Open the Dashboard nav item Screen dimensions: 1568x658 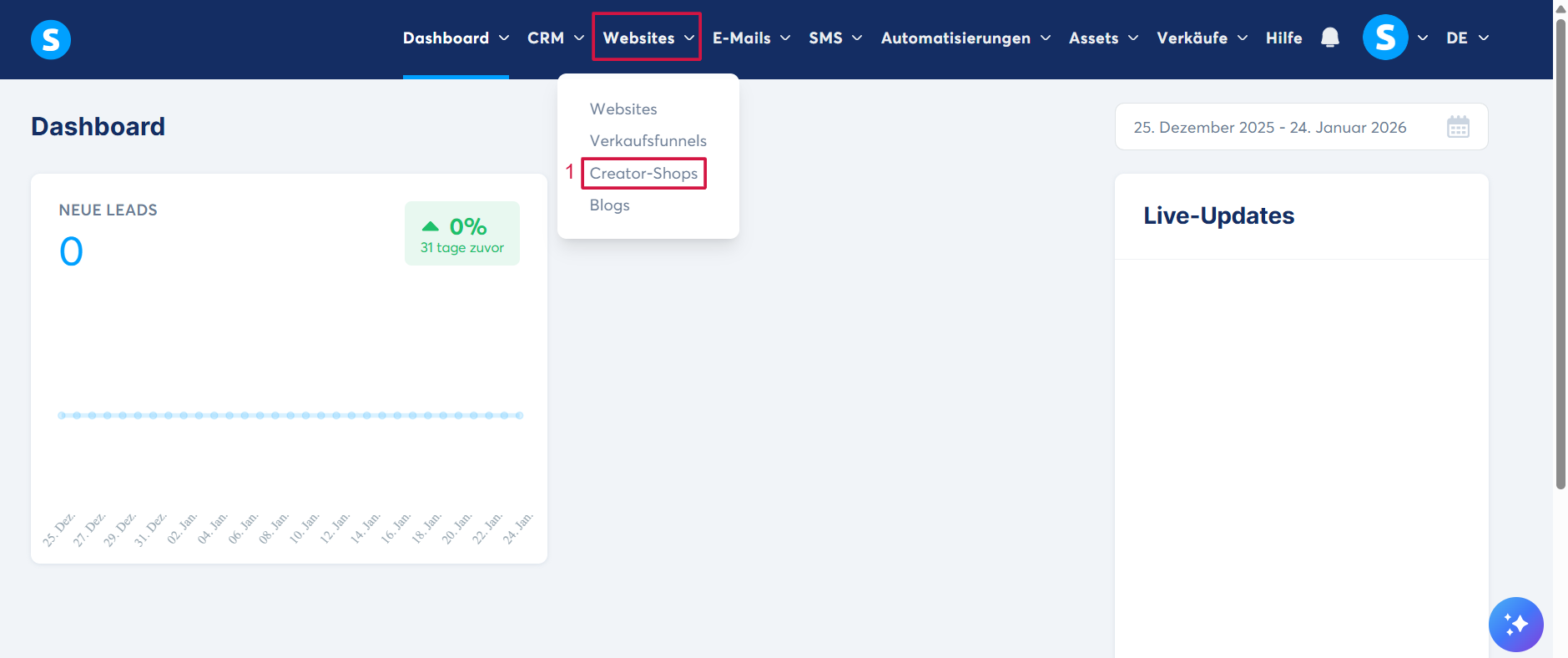point(446,38)
